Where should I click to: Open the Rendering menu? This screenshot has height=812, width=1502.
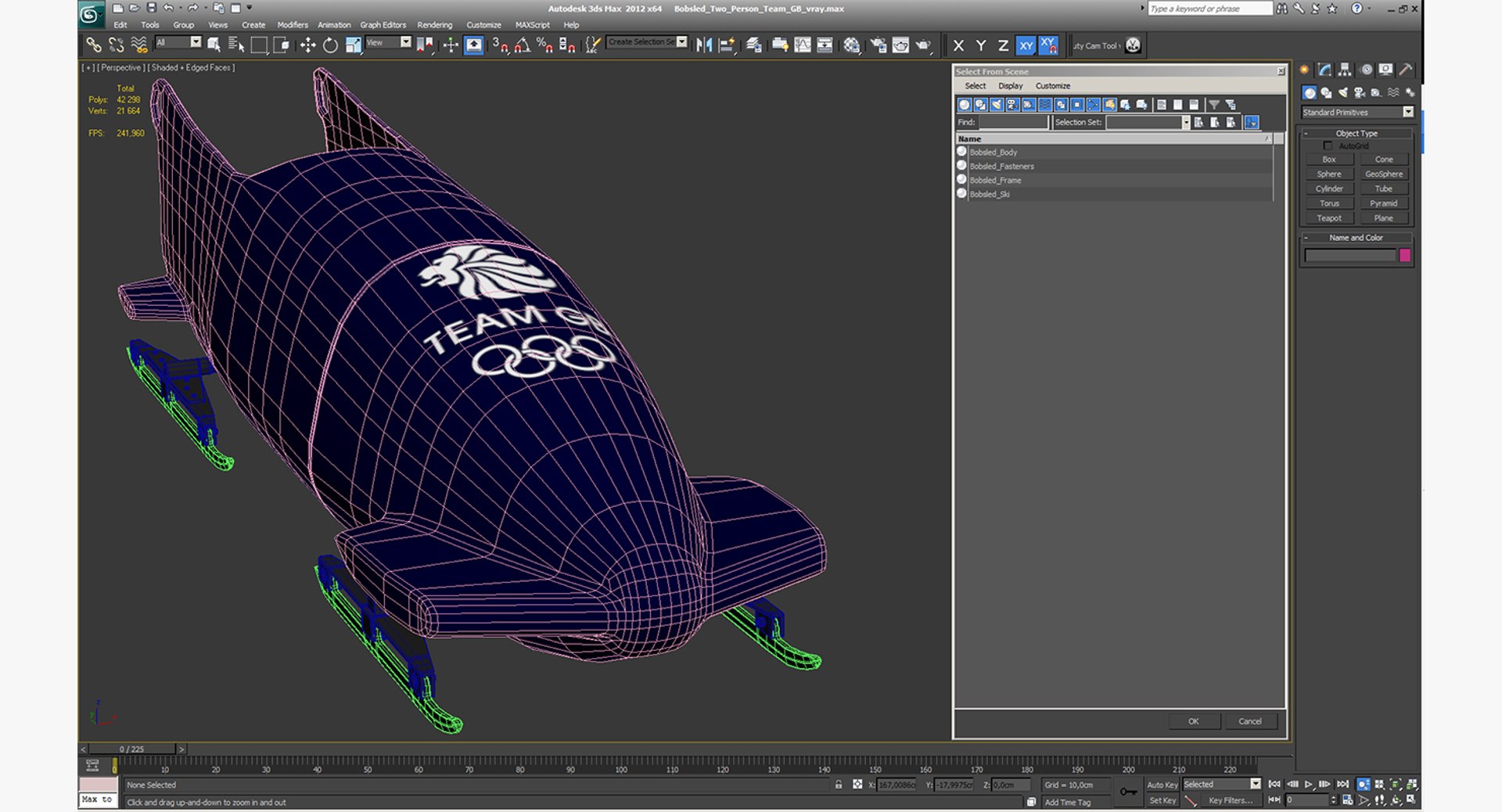435,25
